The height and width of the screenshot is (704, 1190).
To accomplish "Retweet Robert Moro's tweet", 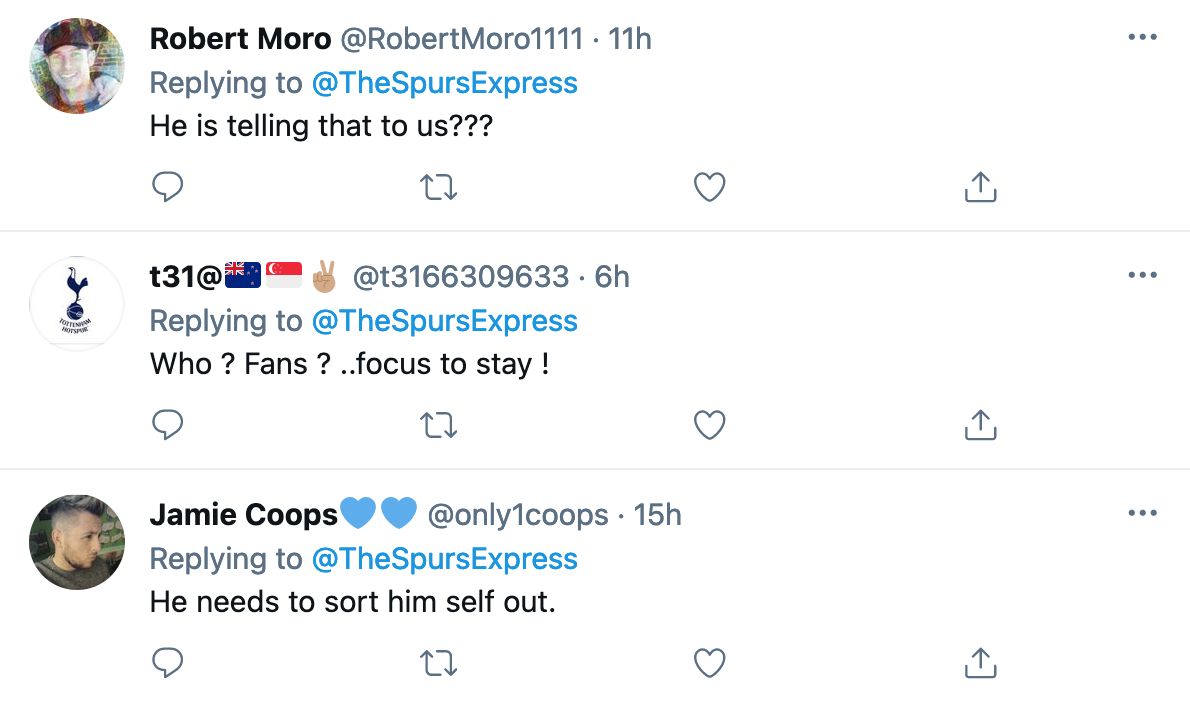I will point(439,187).
